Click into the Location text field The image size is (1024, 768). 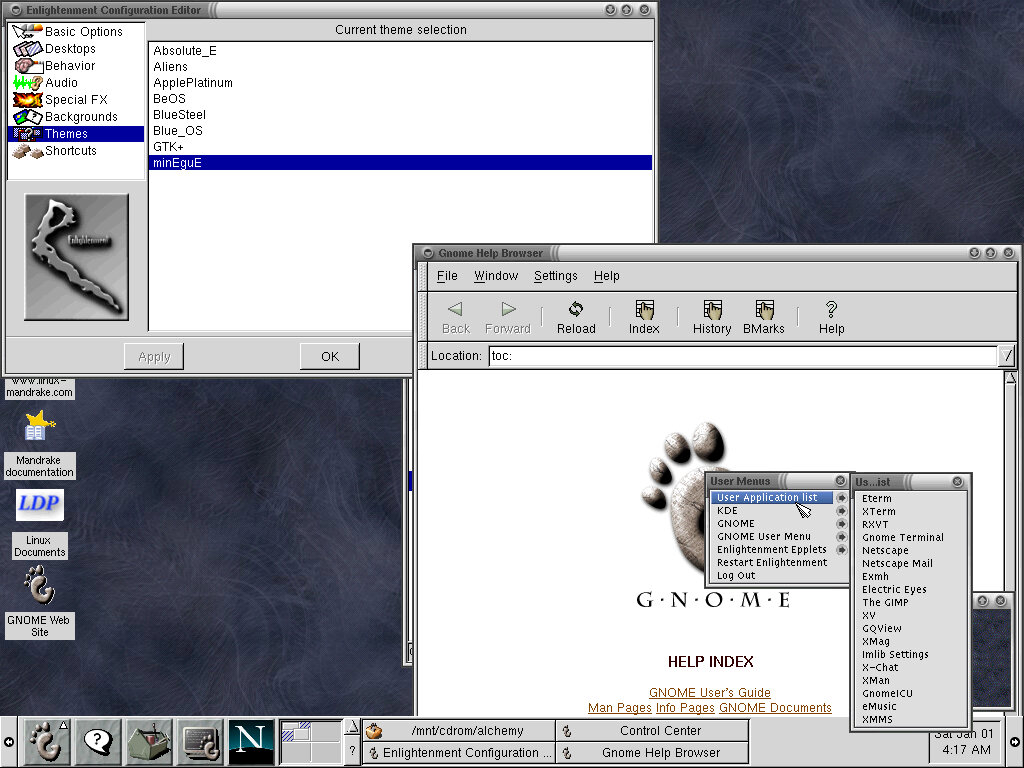[740, 356]
